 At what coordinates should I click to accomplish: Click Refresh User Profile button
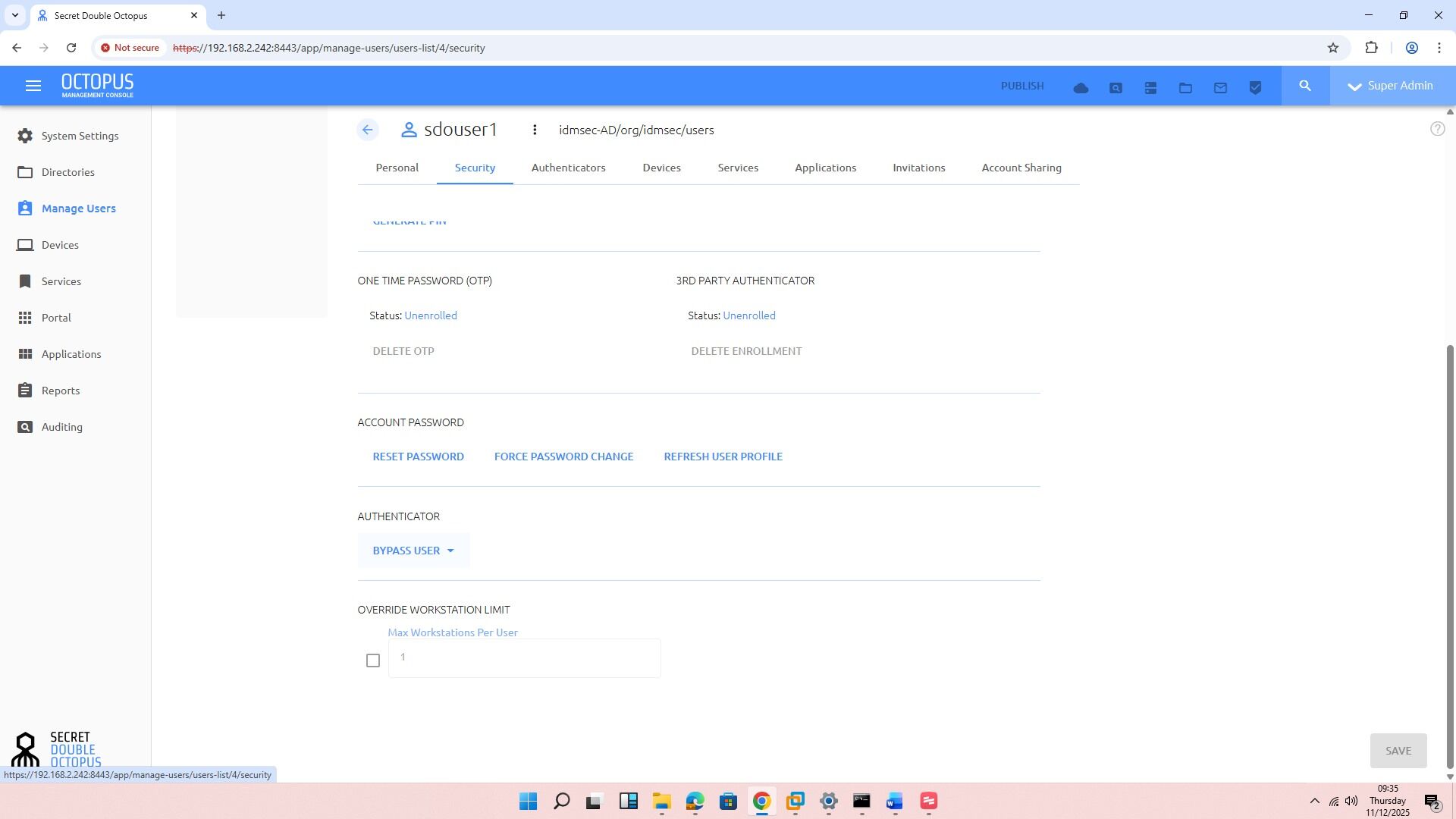point(723,457)
